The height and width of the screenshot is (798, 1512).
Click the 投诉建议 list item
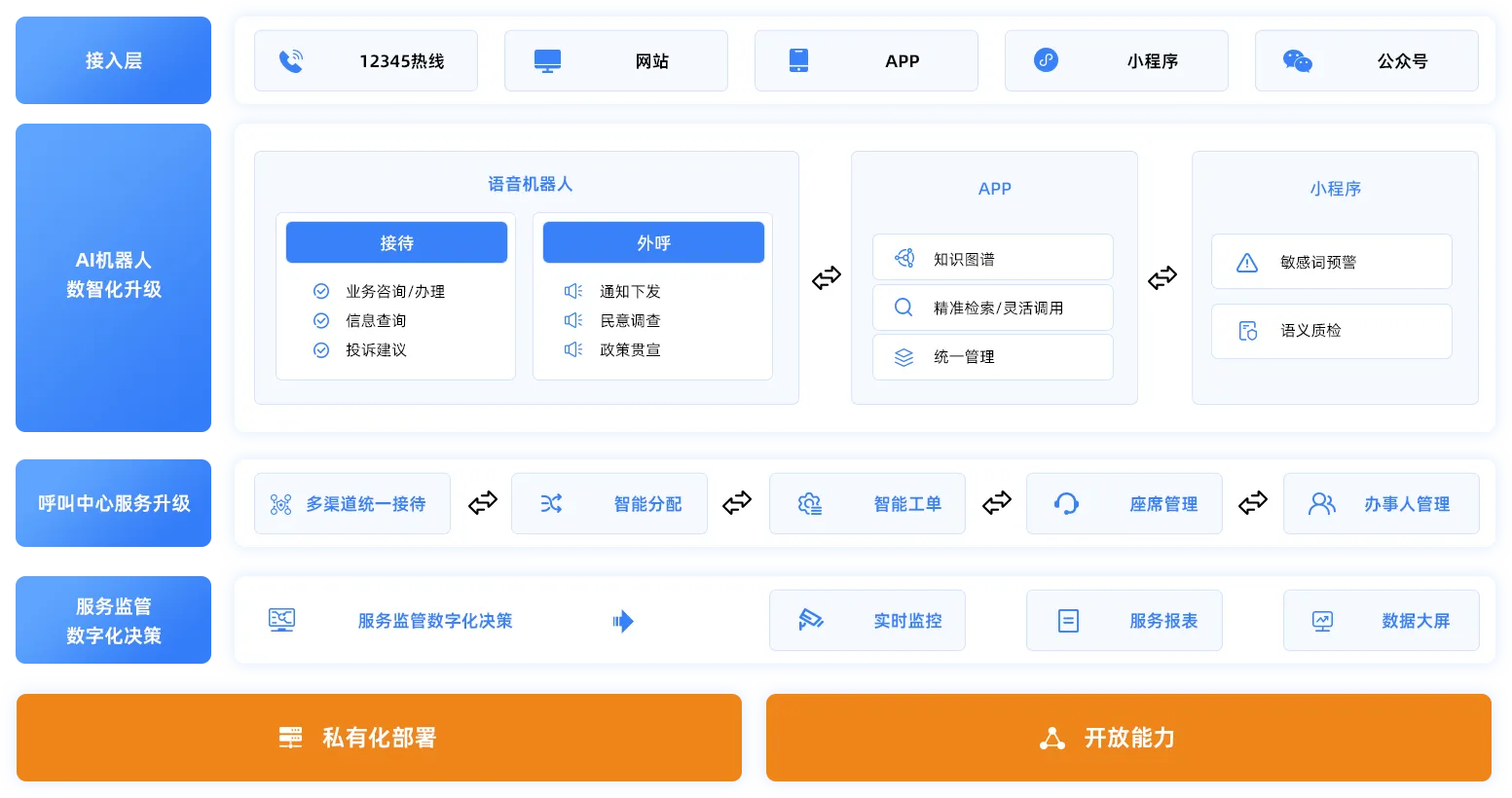[x=376, y=349]
